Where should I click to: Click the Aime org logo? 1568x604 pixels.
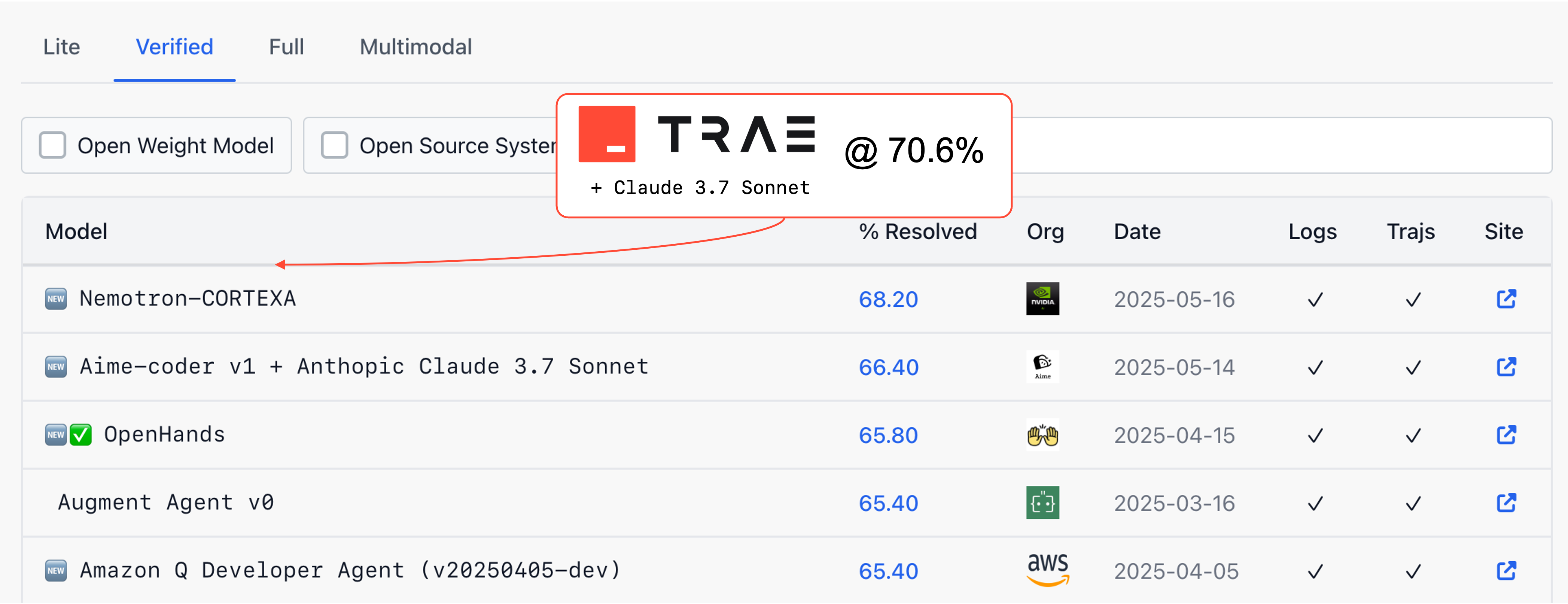pyautogui.click(x=1042, y=367)
